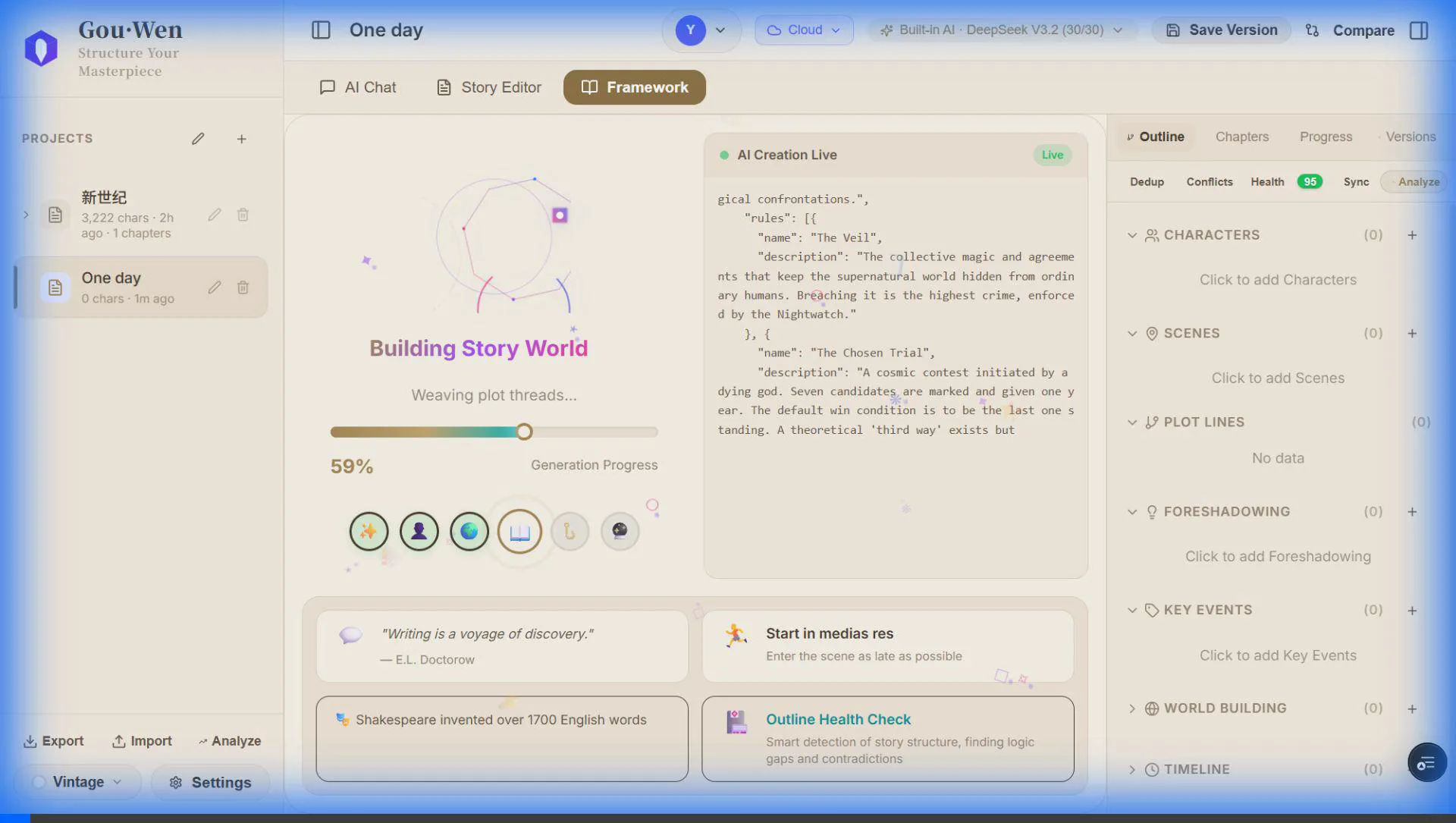This screenshot has height=823, width=1456.
Task: Open the Chapters tab in right panel
Action: click(x=1242, y=137)
